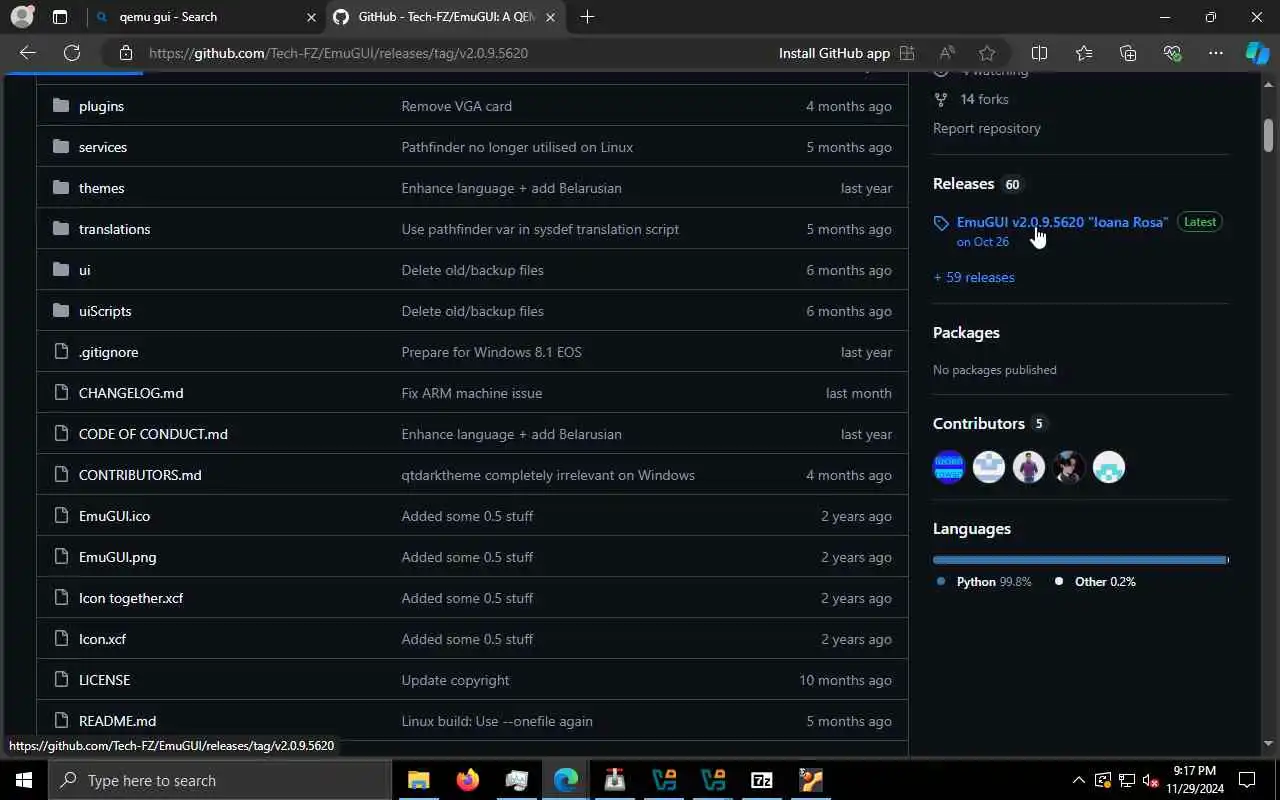Click the EmuGUI.png file icon
Screen dimensions: 1280x800
61,557
